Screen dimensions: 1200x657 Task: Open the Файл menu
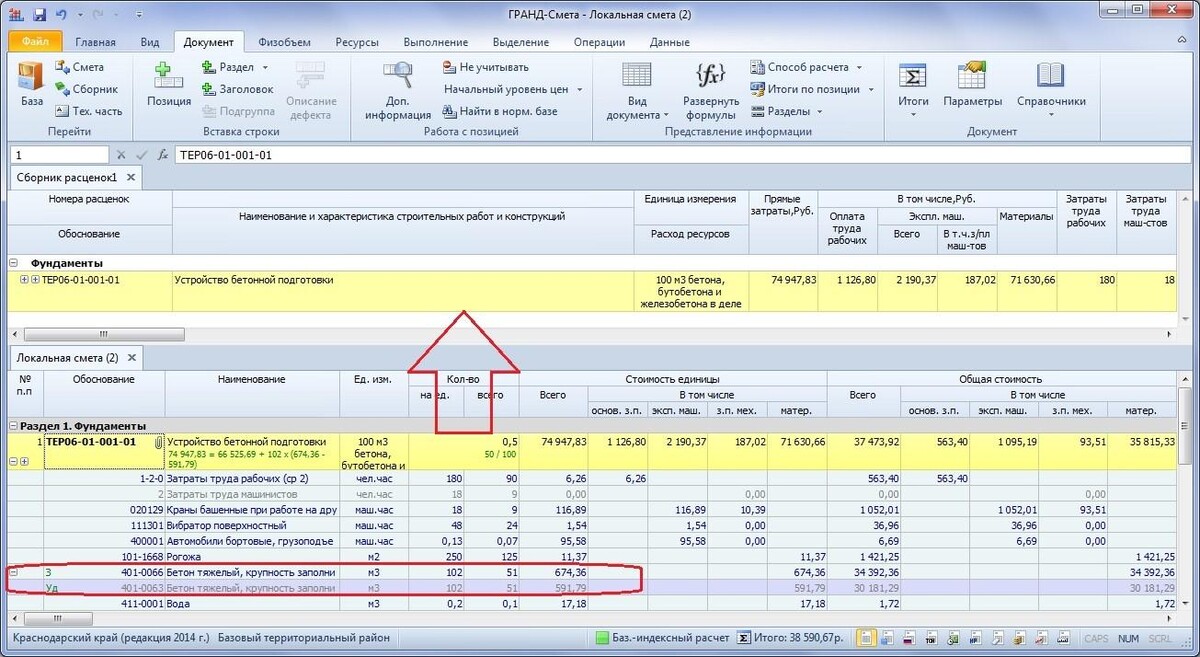pyautogui.click(x=35, y=42)
